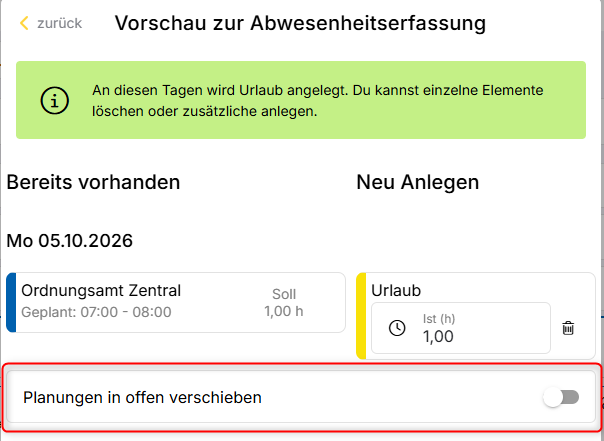Click the yellow color bar on Urlaub card
Image resolution: width=604 pixels, height=441 pixels.
(x=361, y=316)
